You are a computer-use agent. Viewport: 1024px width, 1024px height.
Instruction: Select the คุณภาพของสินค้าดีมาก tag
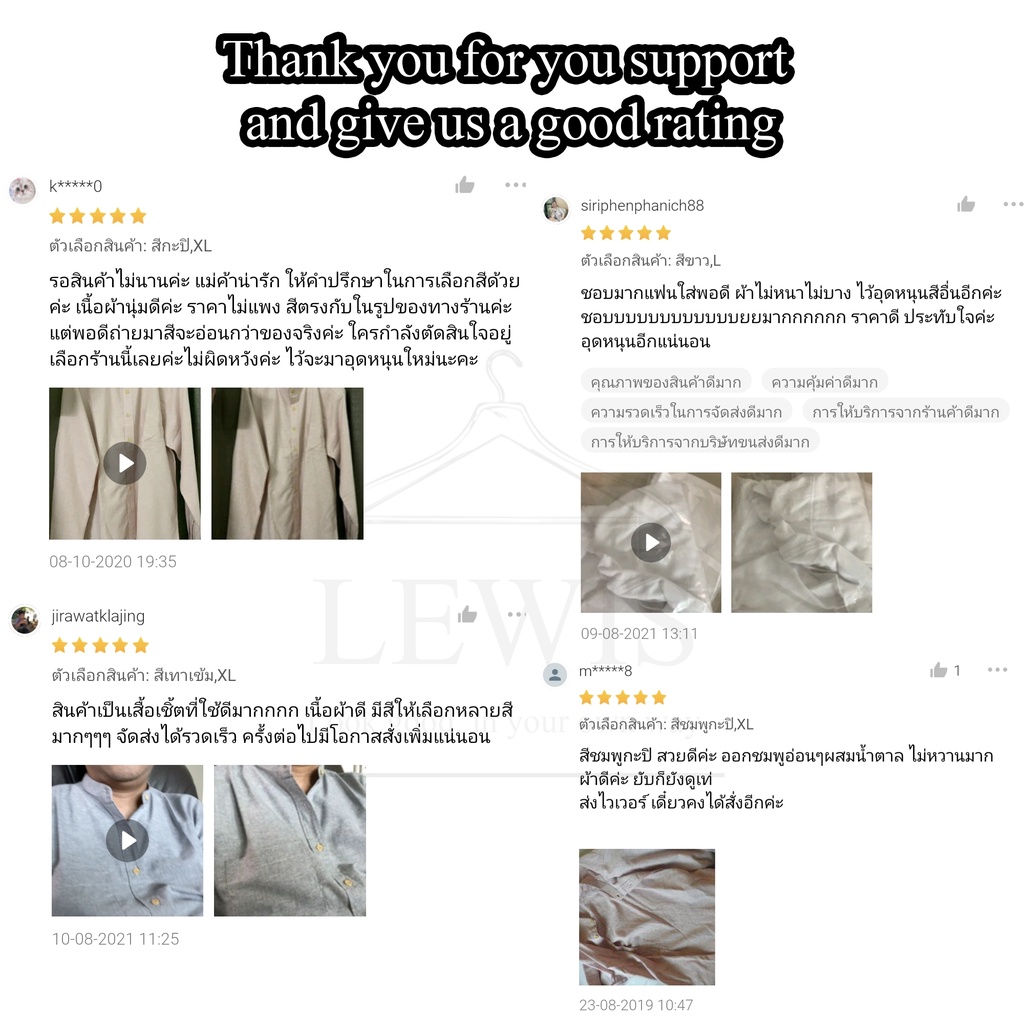665,381
